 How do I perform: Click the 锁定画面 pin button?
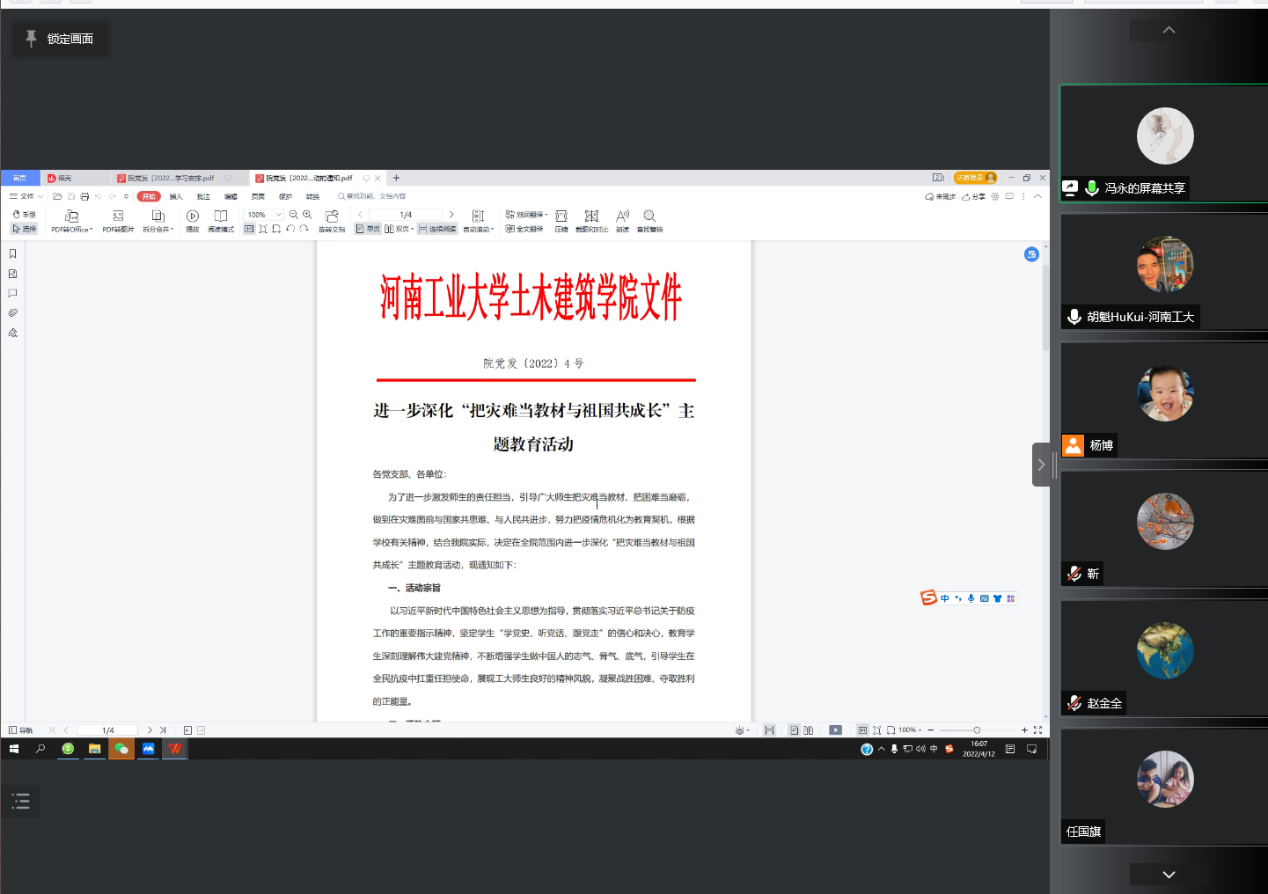60,38
